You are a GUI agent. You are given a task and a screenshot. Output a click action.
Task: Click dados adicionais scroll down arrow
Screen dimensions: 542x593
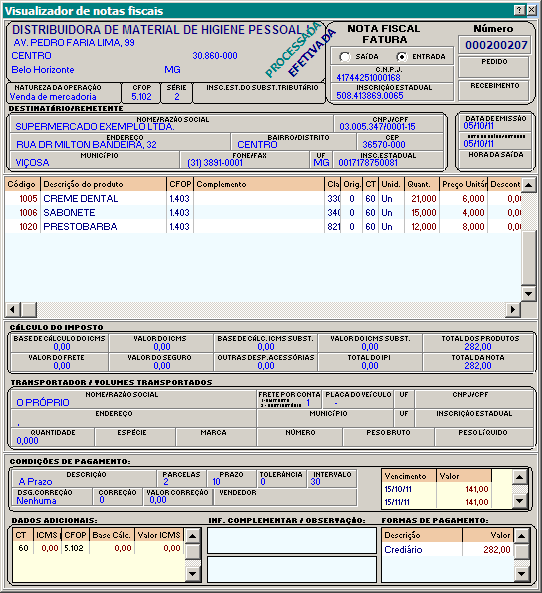[x=193, y=574]
